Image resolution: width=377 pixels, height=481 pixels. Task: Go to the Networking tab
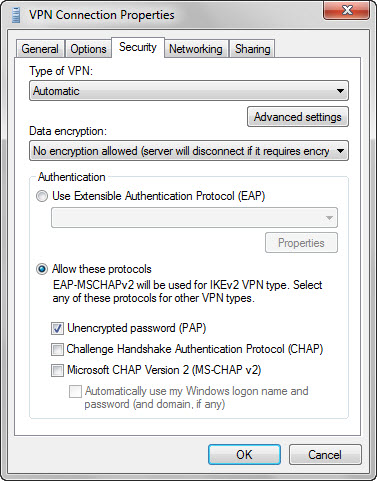[196, 49]
